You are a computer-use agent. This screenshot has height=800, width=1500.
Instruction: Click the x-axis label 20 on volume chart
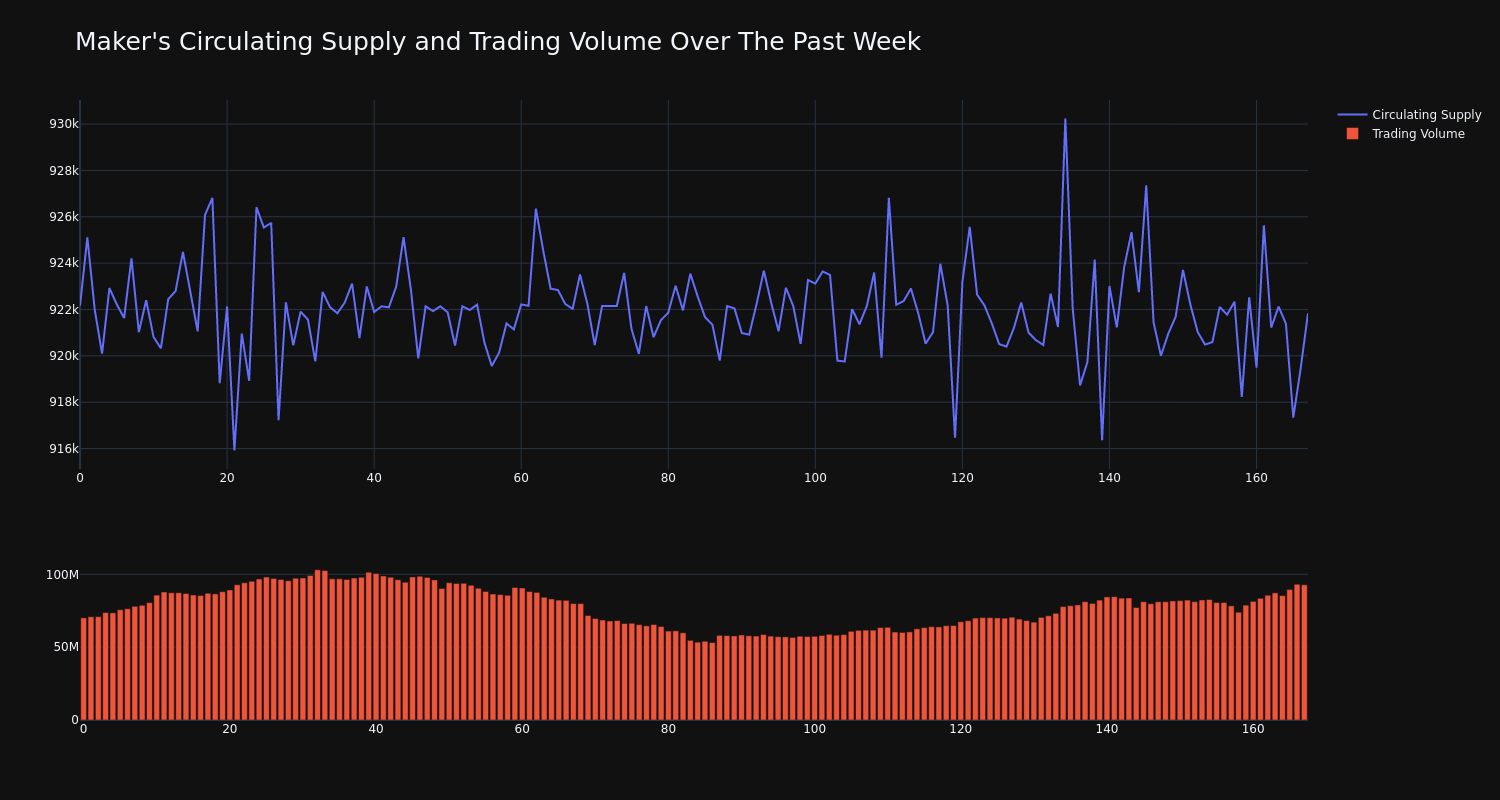point(230,729)
